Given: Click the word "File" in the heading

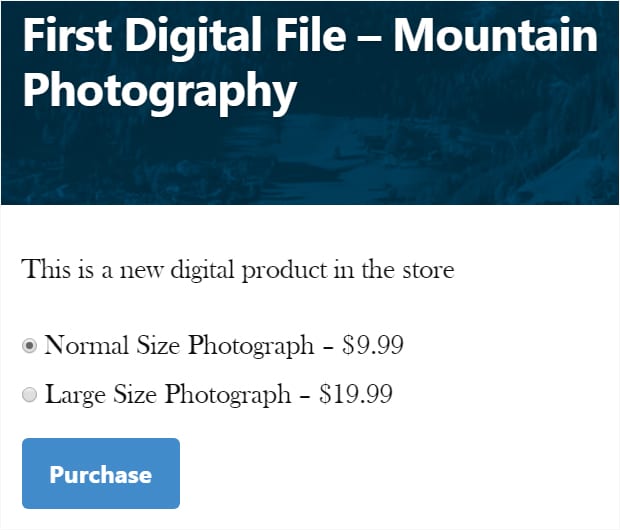Looking at the screenshot, I should click(311, 35).
